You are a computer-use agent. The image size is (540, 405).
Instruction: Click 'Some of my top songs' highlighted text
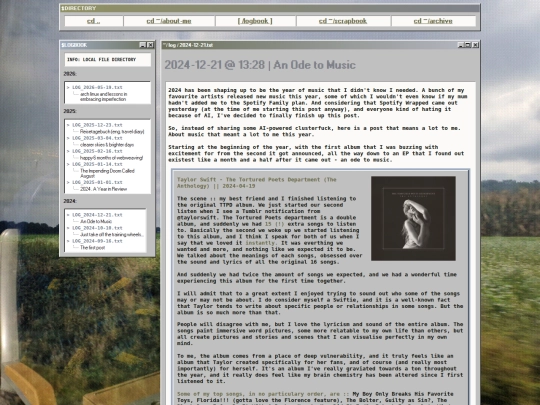[x=263, y=394]
